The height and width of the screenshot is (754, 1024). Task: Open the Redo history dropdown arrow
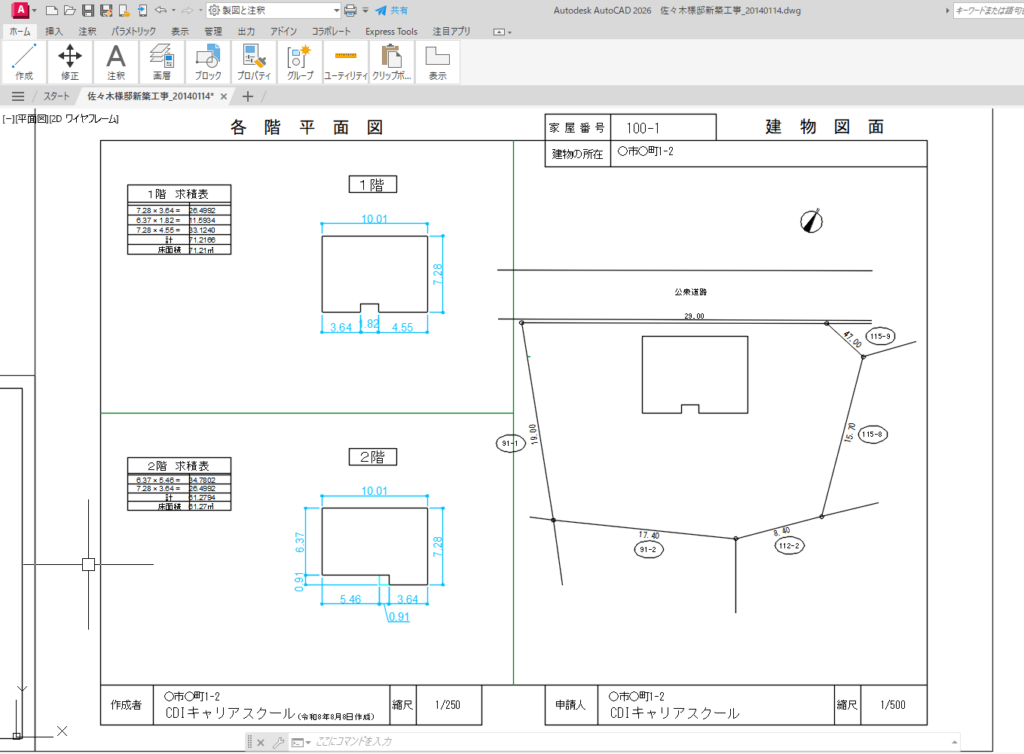pos(200,10)
